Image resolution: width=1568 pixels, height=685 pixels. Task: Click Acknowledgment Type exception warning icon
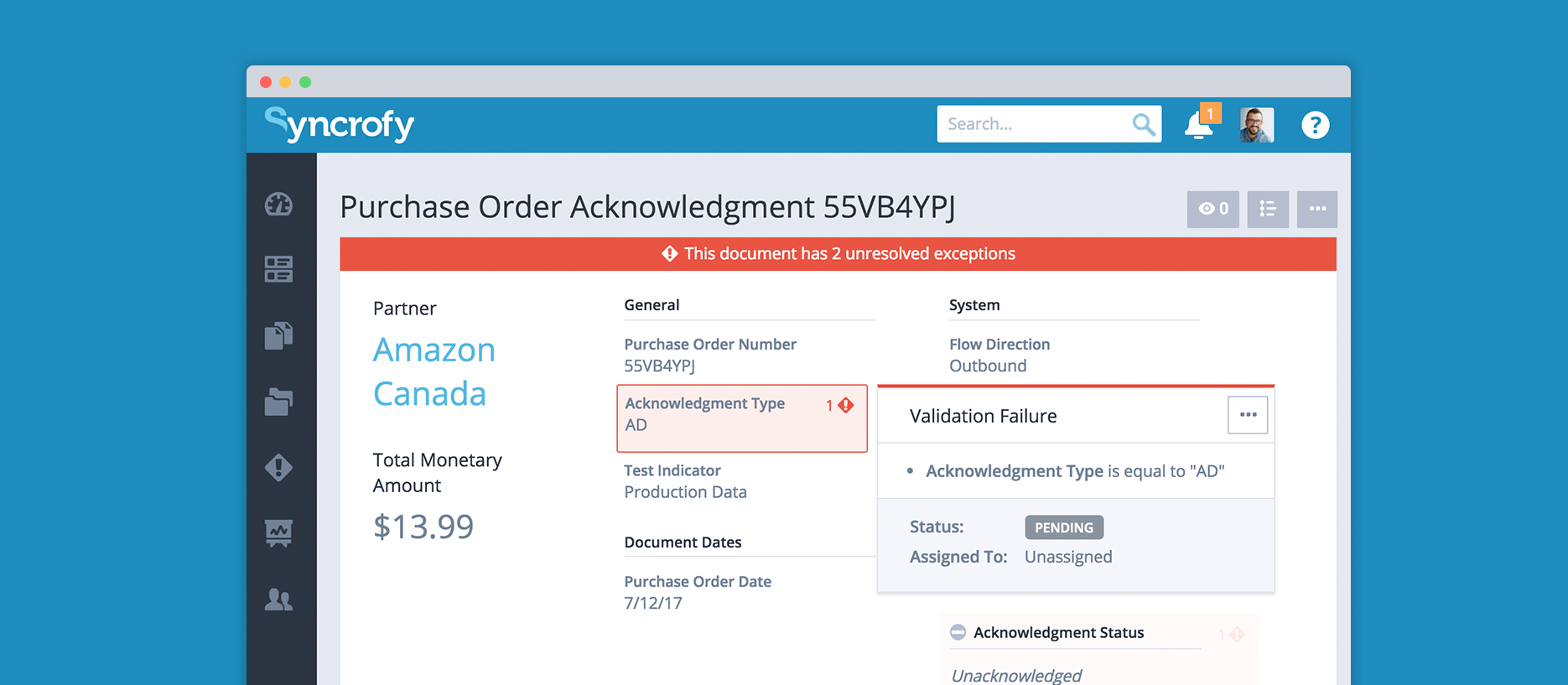click(846, 406)
